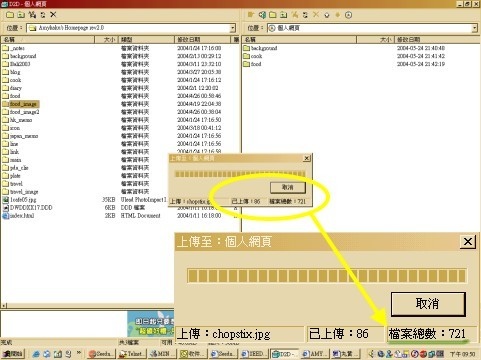Switch to Telnet taskbar item
This screenshot has height=360, width=481.
[x=132, y=354]
